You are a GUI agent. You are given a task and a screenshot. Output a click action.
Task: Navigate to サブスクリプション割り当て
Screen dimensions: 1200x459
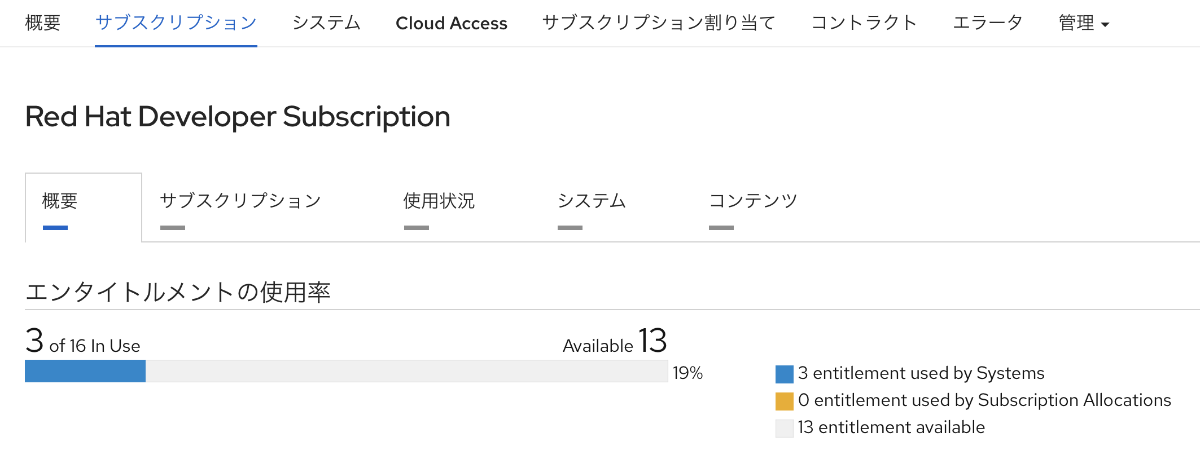[658, 23]
